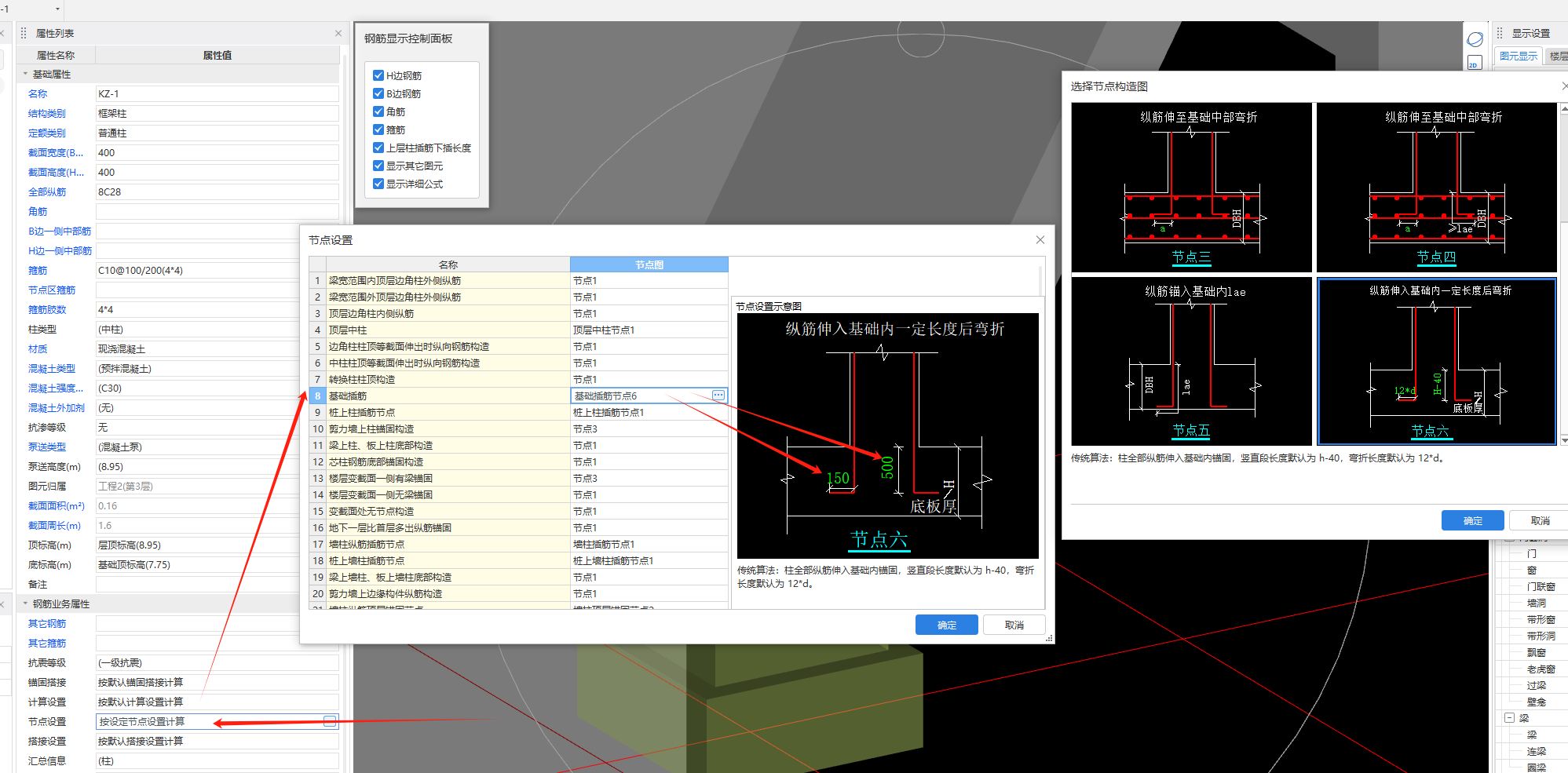The width and height of the screenshot is (1568, 773).
Task: Cancel the 选择节点构造图 dialog
Action: [1541, 520]
